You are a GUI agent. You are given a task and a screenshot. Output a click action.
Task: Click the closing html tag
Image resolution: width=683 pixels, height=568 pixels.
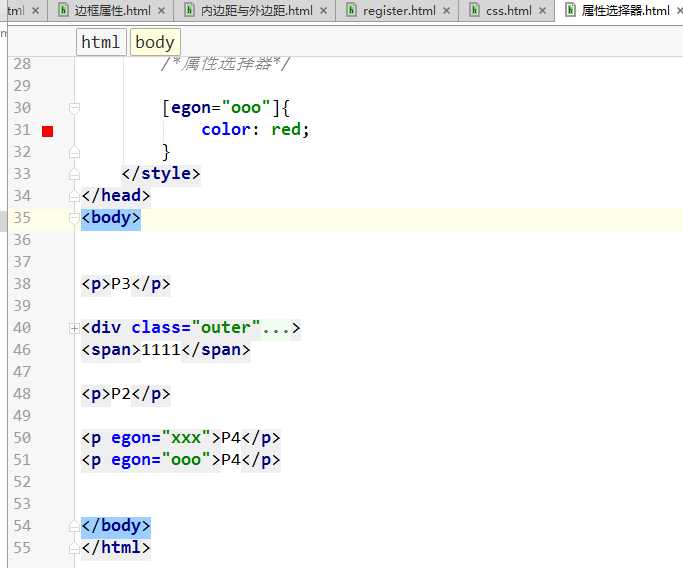[x=116, y=547]
